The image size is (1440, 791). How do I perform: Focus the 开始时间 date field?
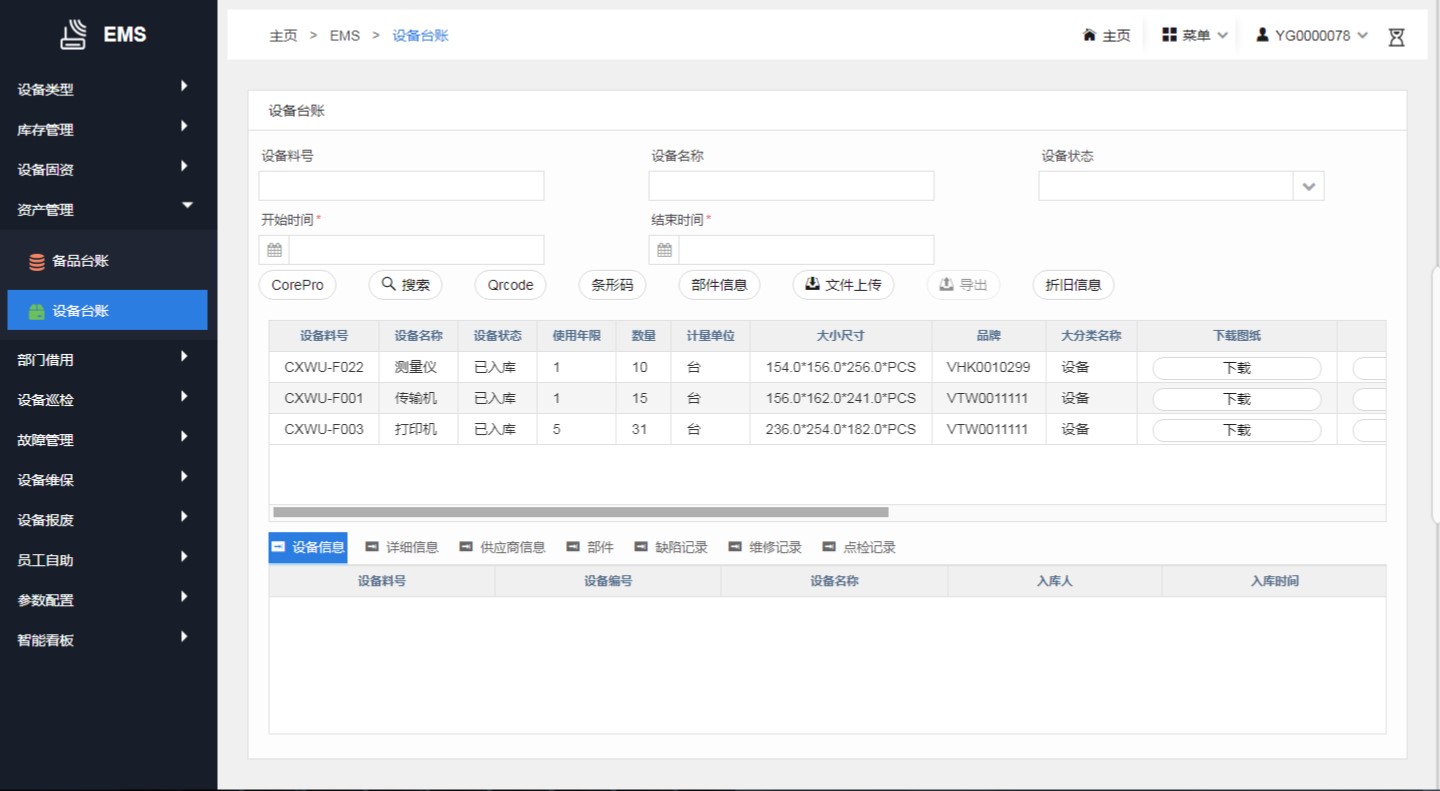click(x=416, y=250)
